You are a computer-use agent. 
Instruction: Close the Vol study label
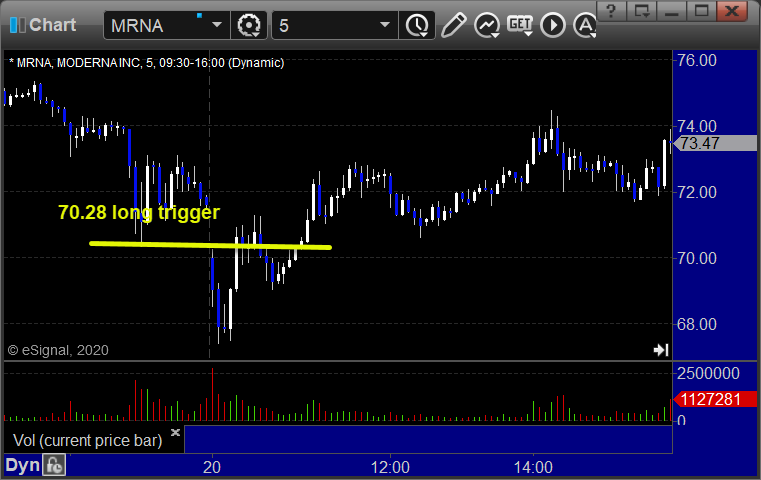(x=175, y=432)
